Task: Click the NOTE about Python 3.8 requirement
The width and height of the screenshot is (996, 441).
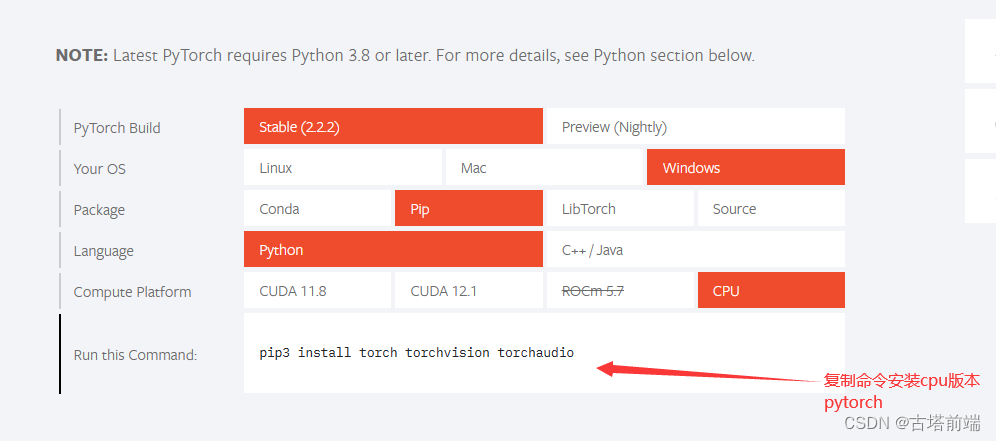Action: pyautogui.click(x=405, y=55)
